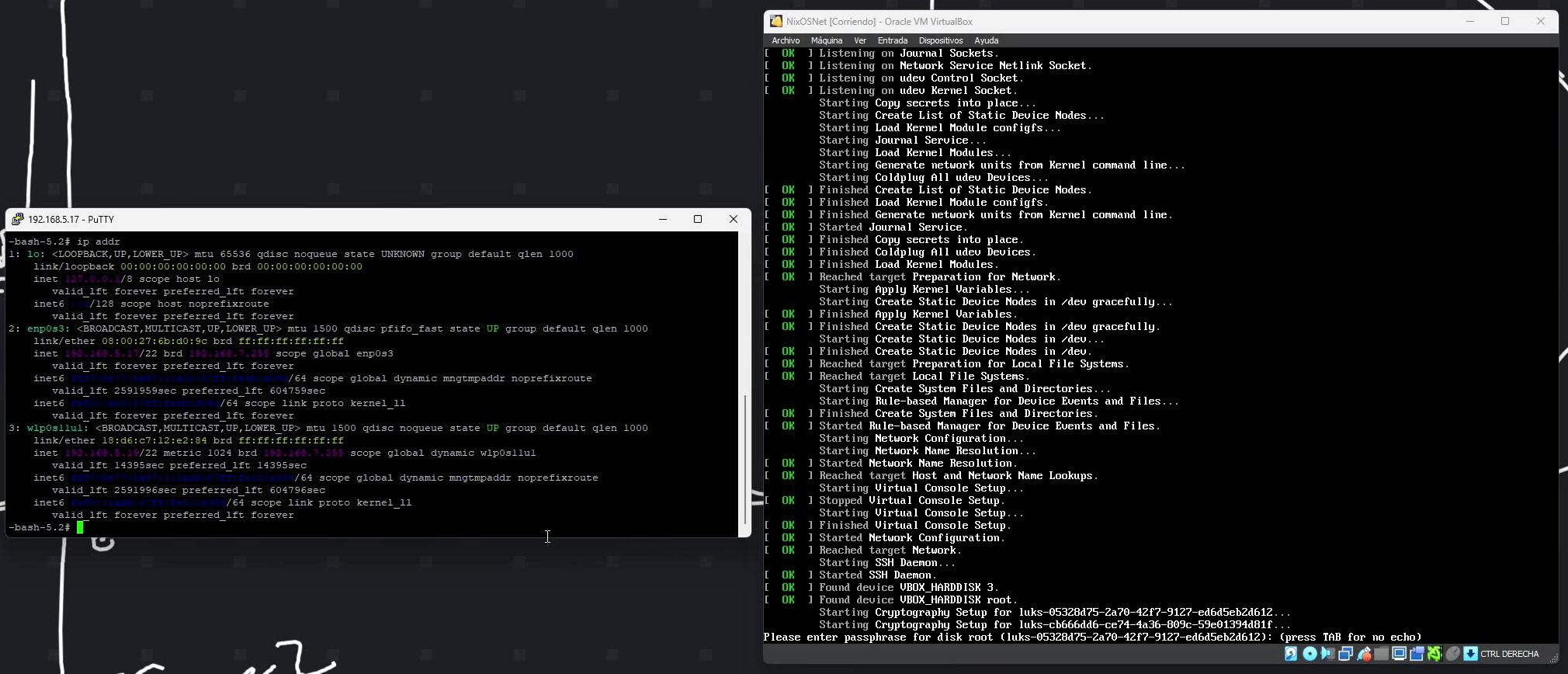The width and height of the screenshot is (1568, 674).
Task: Click the 'ip addr' command text in PuTTY
Action: click(99, 241)
